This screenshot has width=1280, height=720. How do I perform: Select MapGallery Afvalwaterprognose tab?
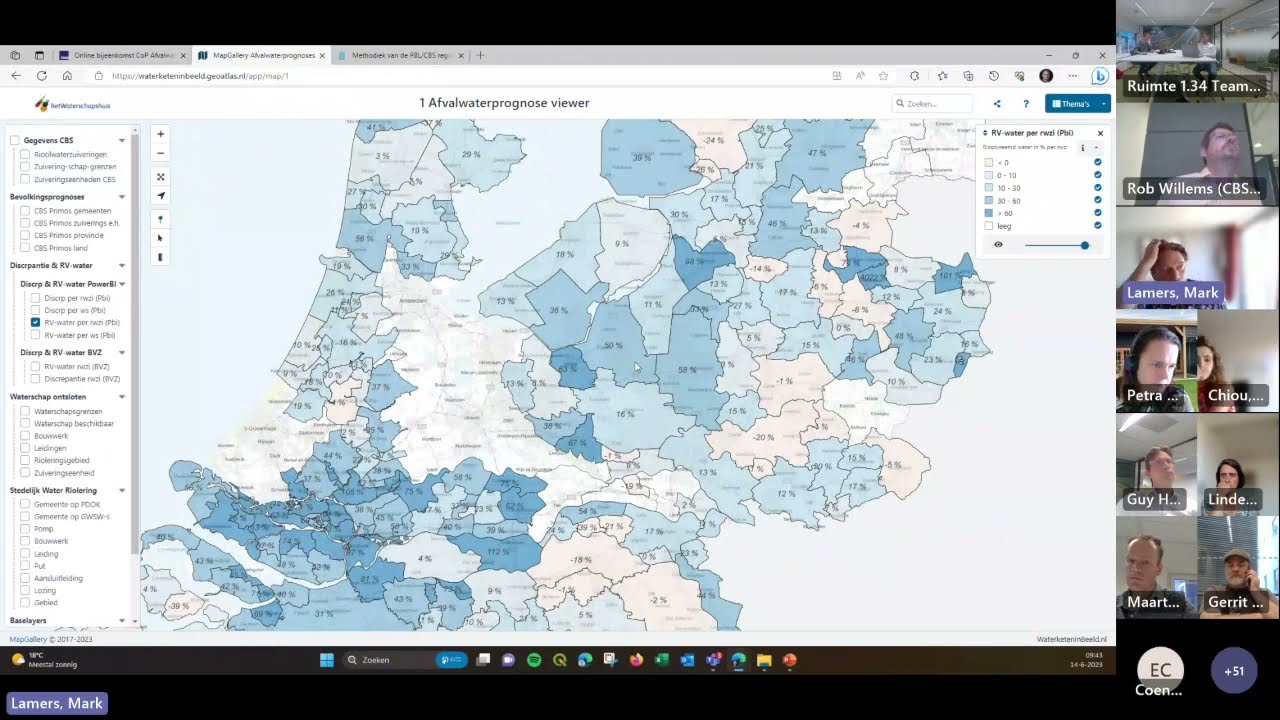[x=261, y=56]
